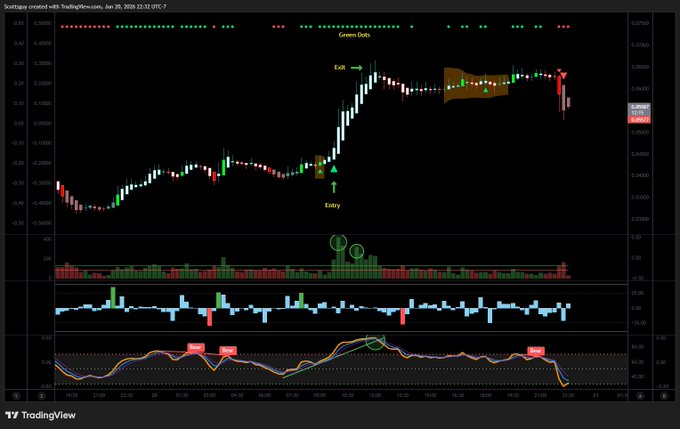Click the 0.07000 price scale value
Image resolution: width=680 pixels, height=429 pixels.
[x=640, y=45]
